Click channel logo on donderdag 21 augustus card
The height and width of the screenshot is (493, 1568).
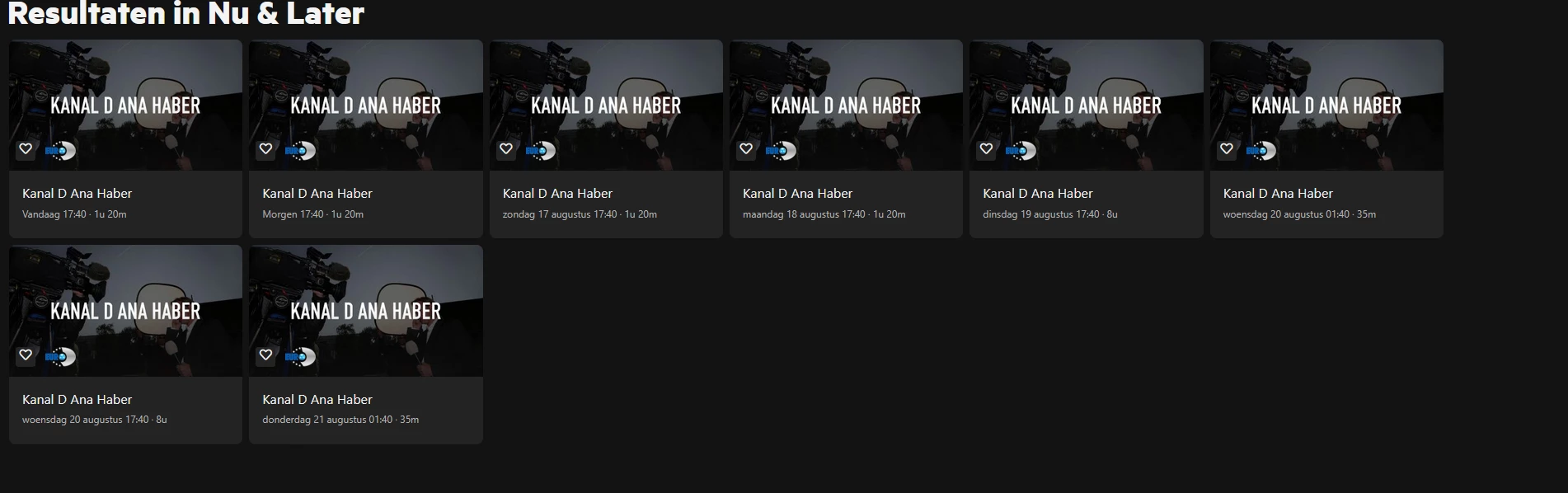tap(300, 357)
